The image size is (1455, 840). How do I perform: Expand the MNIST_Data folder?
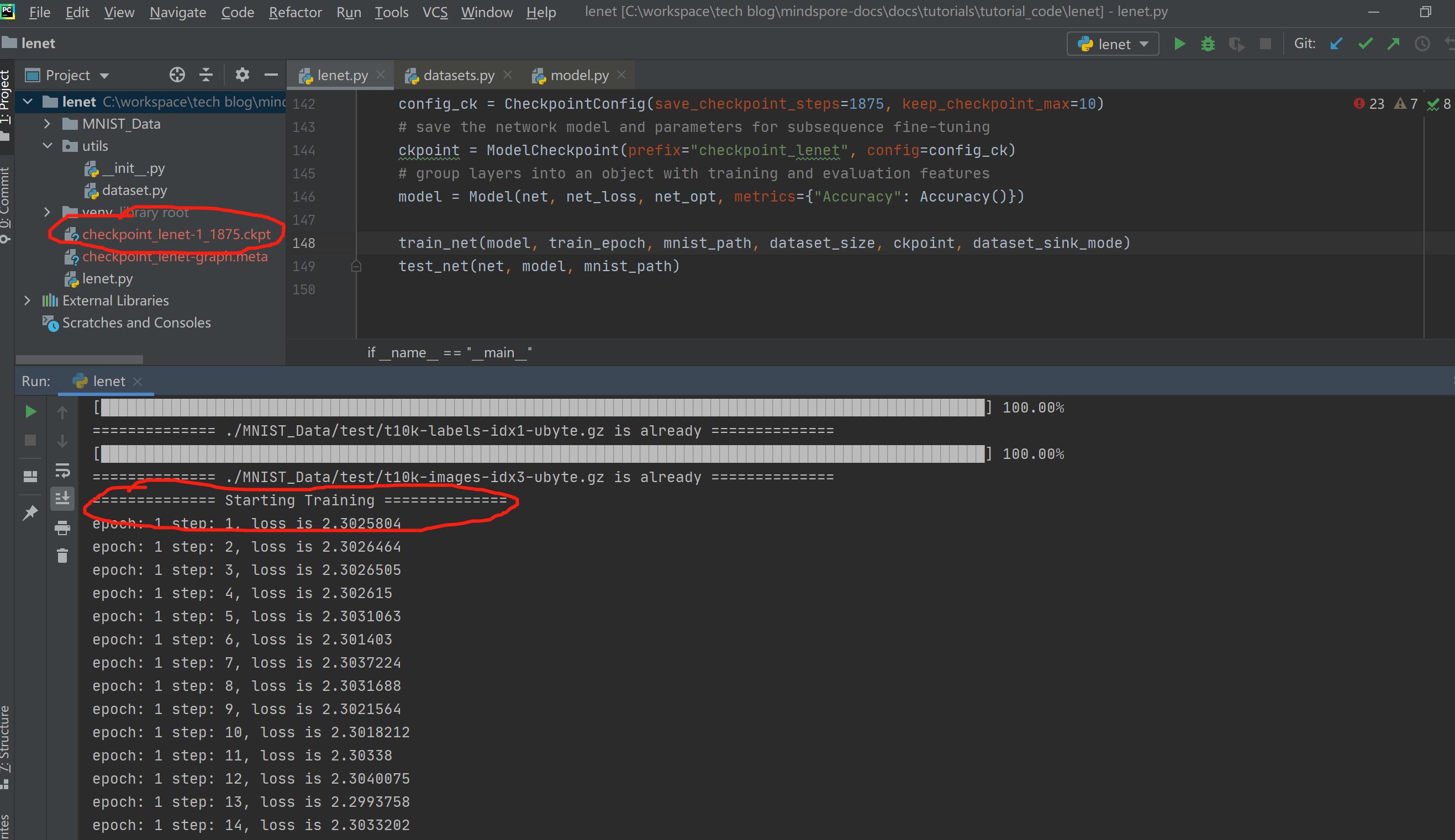(x=48, y=124)
